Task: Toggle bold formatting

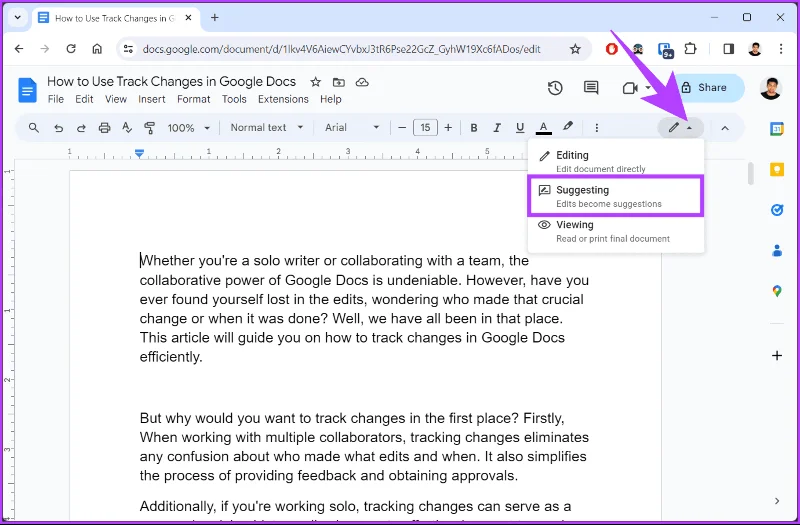Action: click(x=474, y=128)
